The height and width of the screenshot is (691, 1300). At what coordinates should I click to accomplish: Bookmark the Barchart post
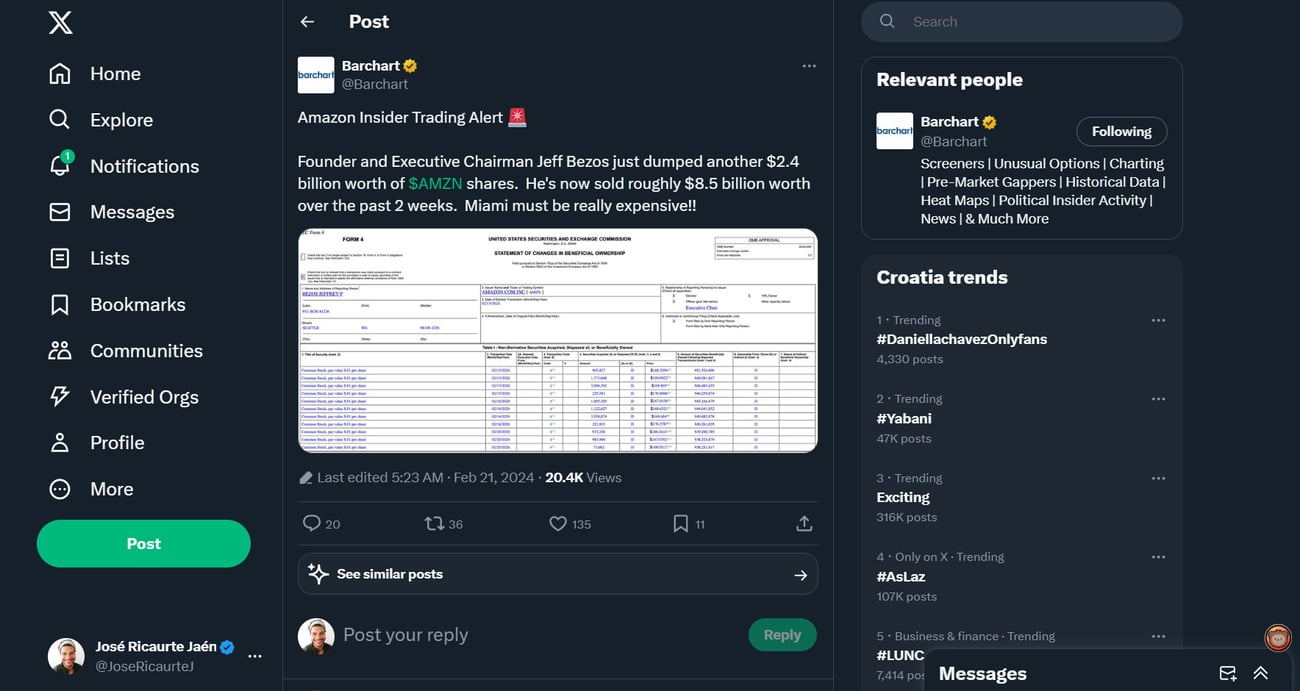click(x=680, y=523)
